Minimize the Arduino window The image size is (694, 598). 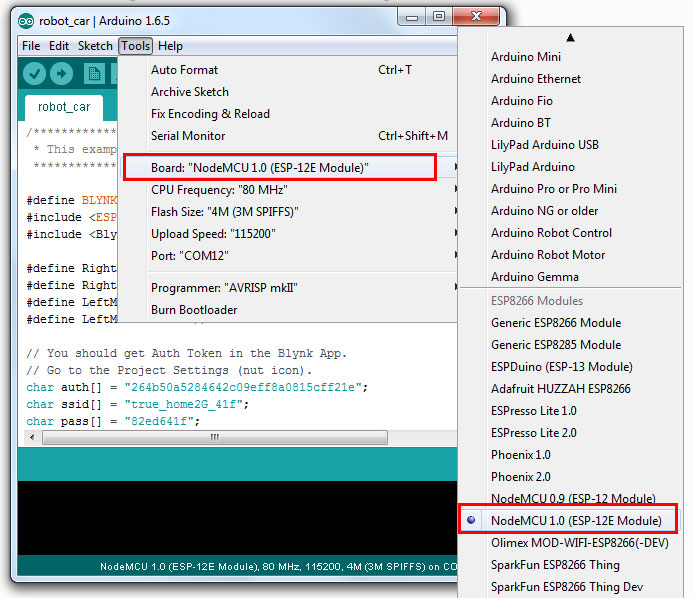(412, 18)
